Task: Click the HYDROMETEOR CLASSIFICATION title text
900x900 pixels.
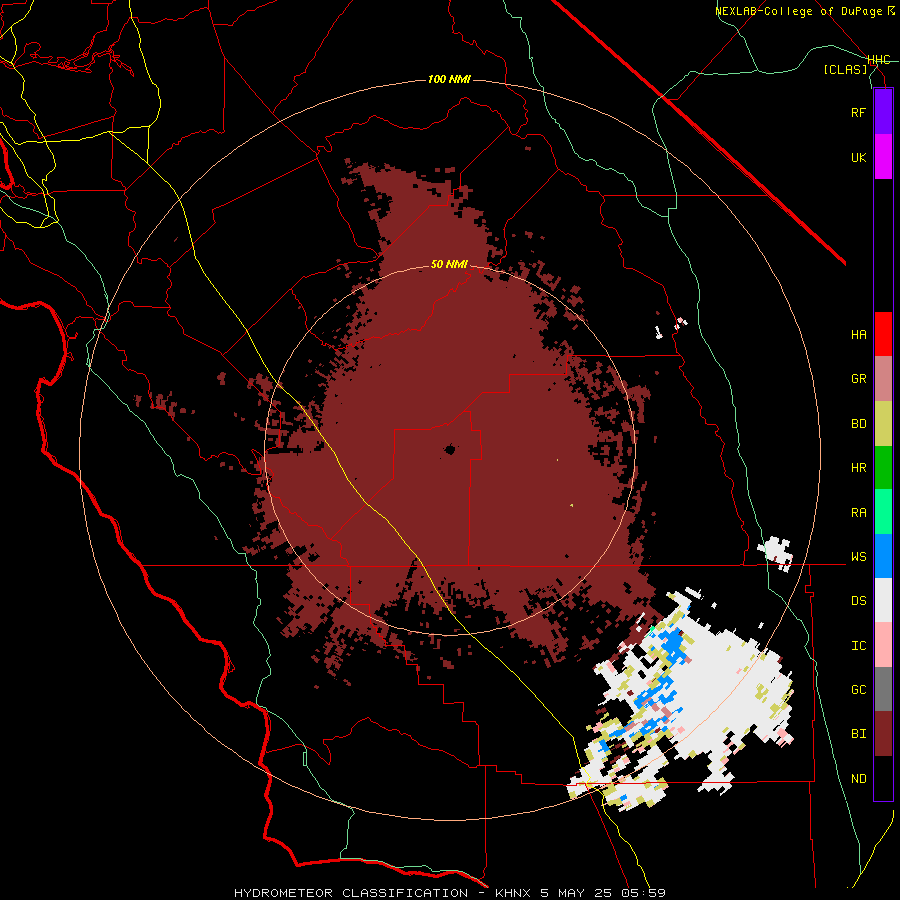Action: 351,893
